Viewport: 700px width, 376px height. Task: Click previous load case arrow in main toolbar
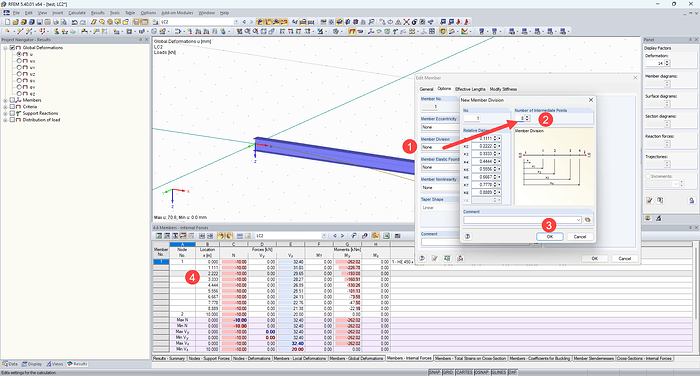click(x=244, y=21)
